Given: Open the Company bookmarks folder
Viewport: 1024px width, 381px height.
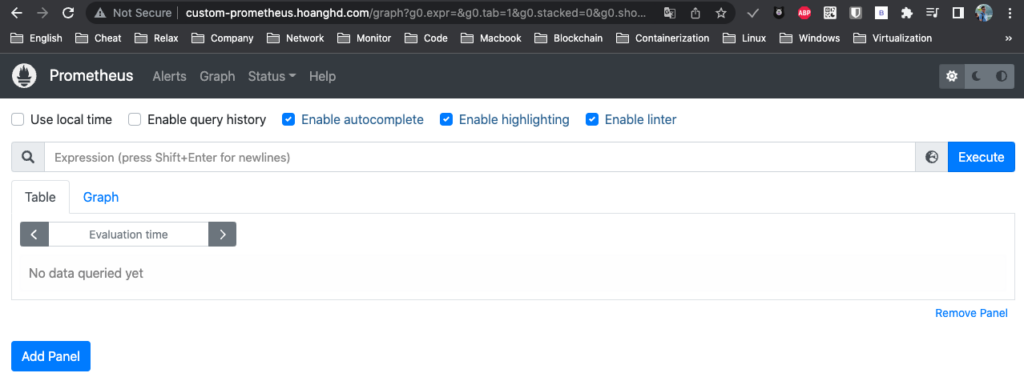Looking at the screenshot, I should click(x=223, y=39).
